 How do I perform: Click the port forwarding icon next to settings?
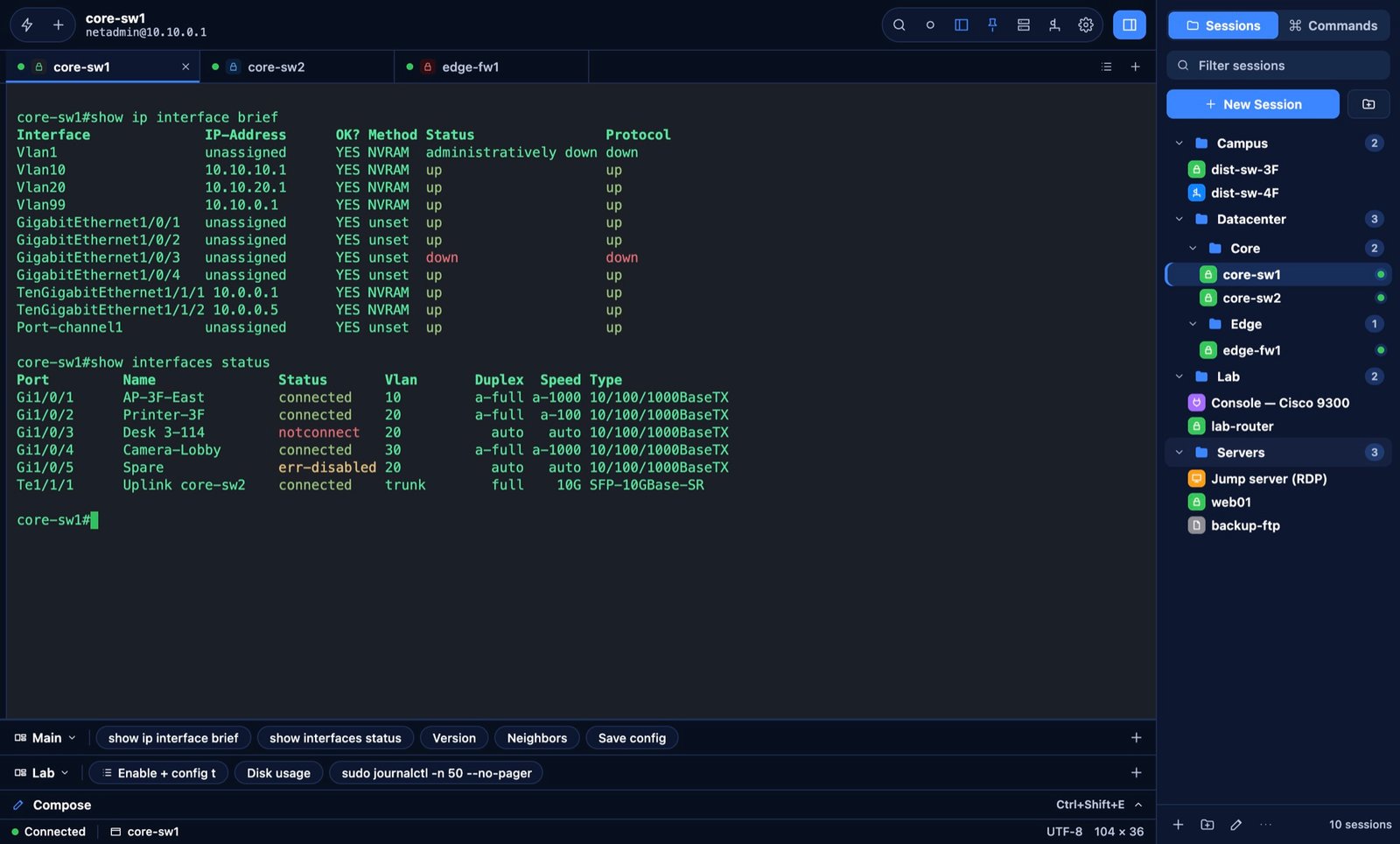(x=1054, y=25)
